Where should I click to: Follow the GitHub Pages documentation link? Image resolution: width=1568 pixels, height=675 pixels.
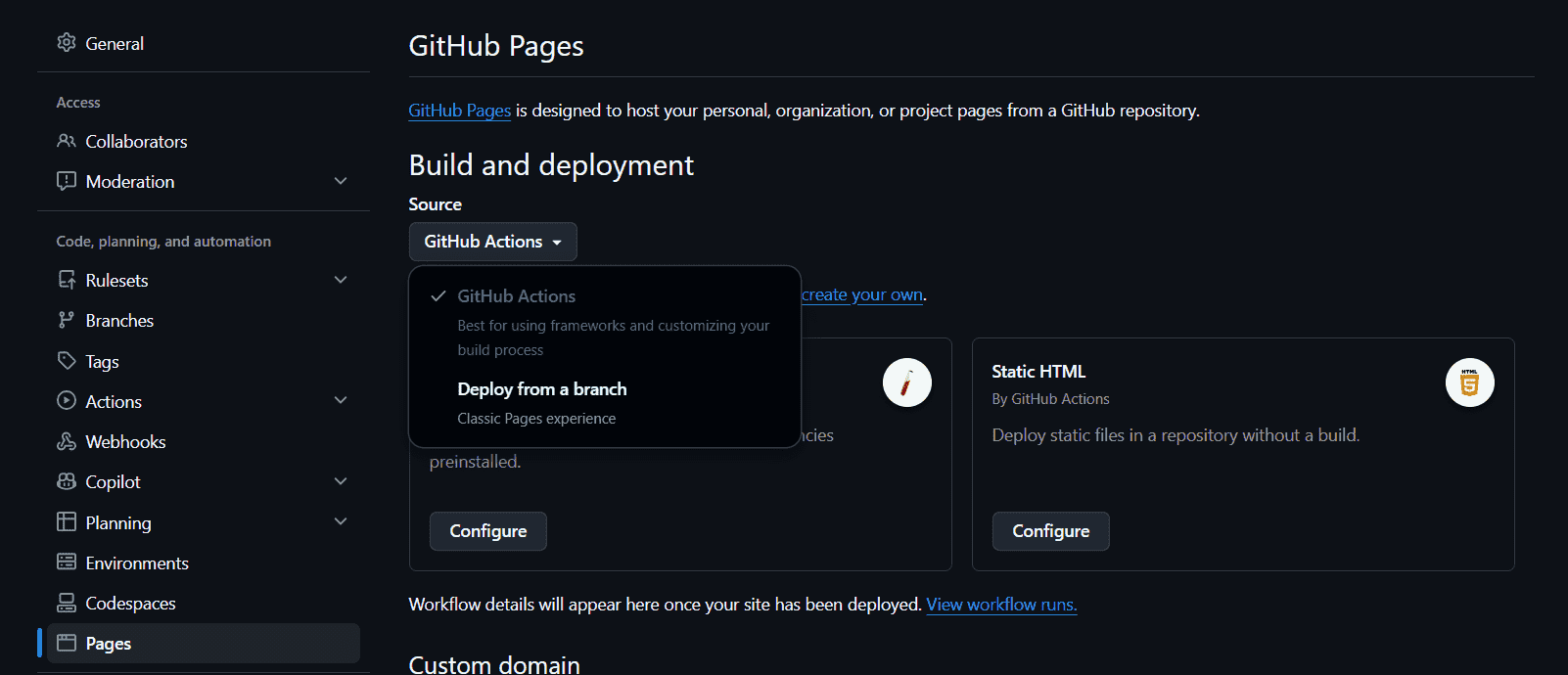pos(460,111)
